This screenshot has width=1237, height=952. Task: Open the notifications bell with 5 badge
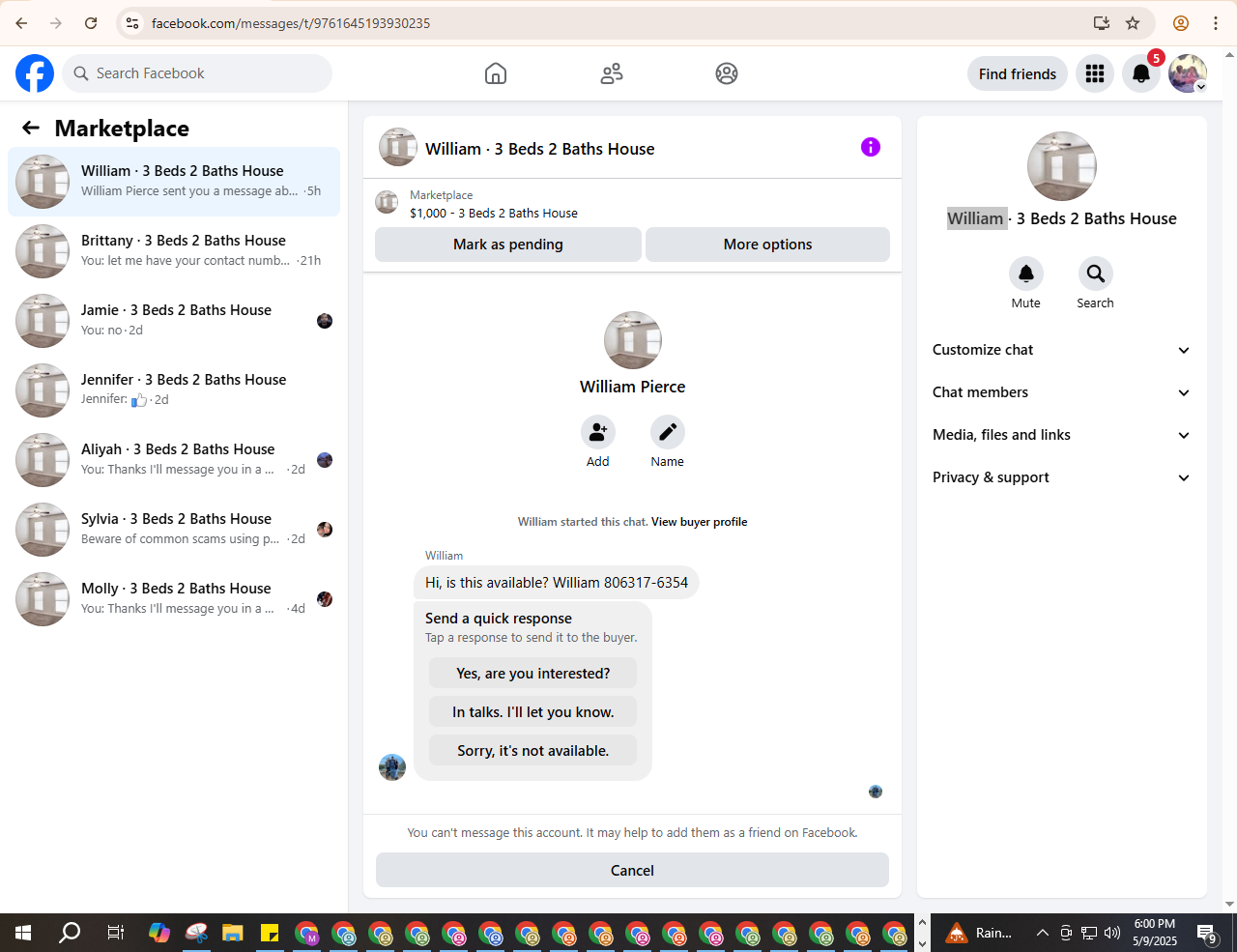tap(1141, 73)
